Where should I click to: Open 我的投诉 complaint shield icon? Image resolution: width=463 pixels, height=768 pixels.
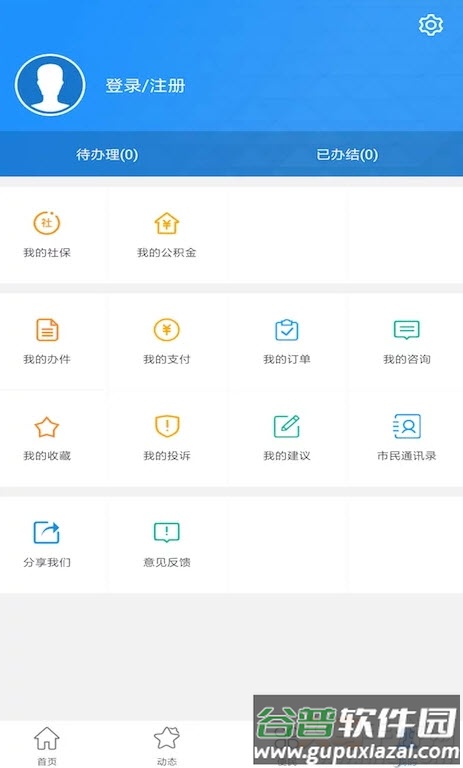click(x=167, y=426)
